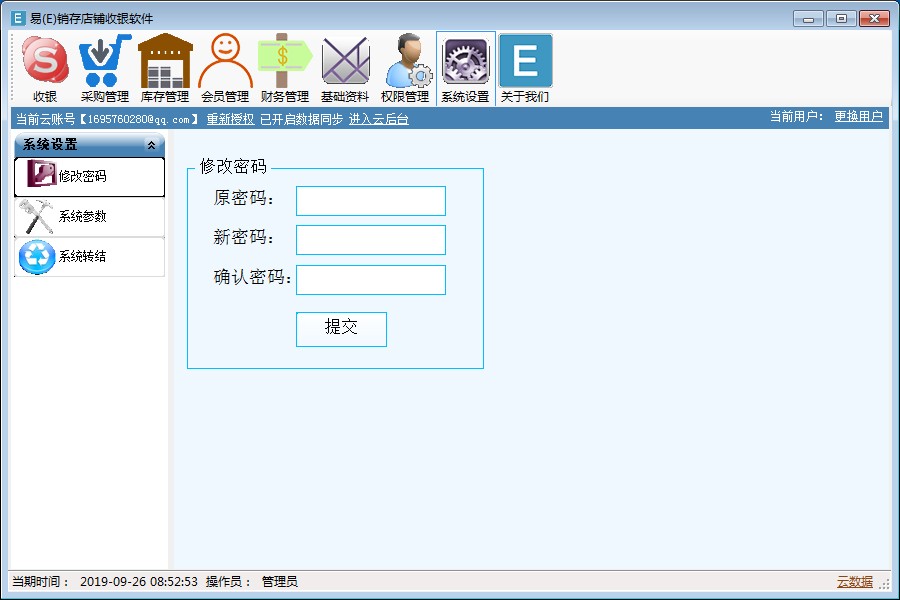Open 库存管理 inventory management icon
Viewport: 900px width, 600px height.
point(165,68)
